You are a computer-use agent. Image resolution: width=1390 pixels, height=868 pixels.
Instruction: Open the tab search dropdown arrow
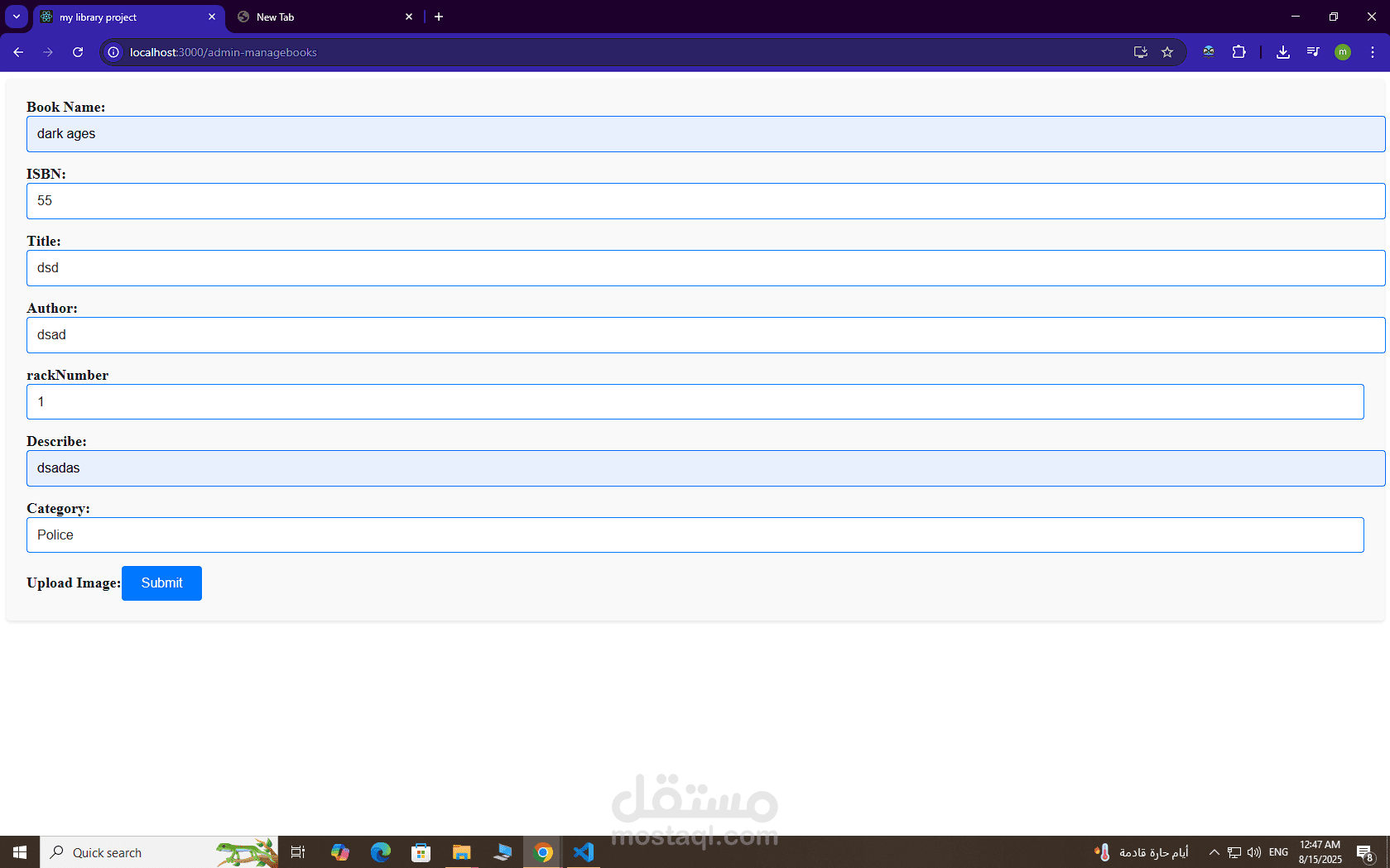pyautogui.click(x=17, y=17)
